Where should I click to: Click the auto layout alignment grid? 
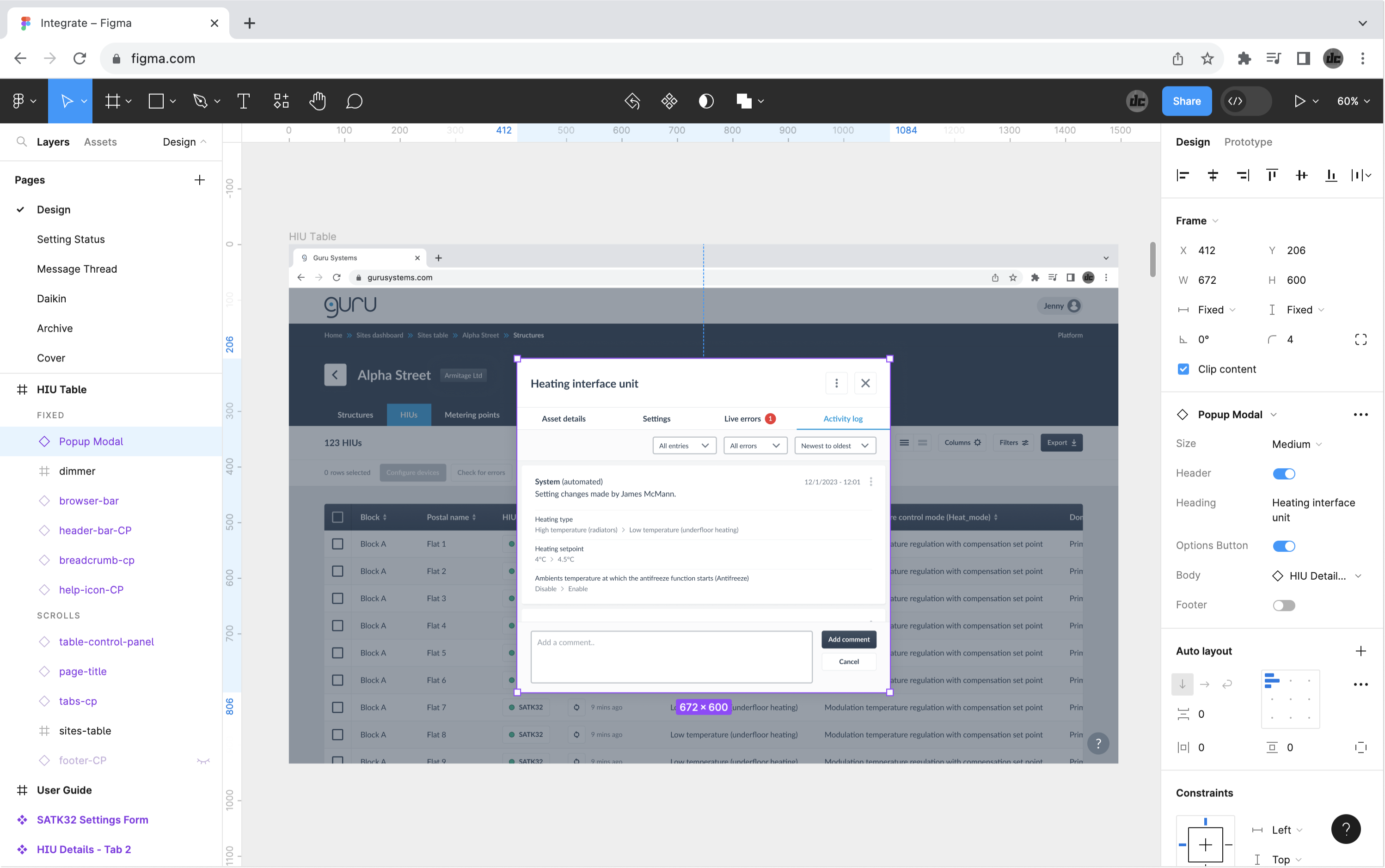[1290, 699]
